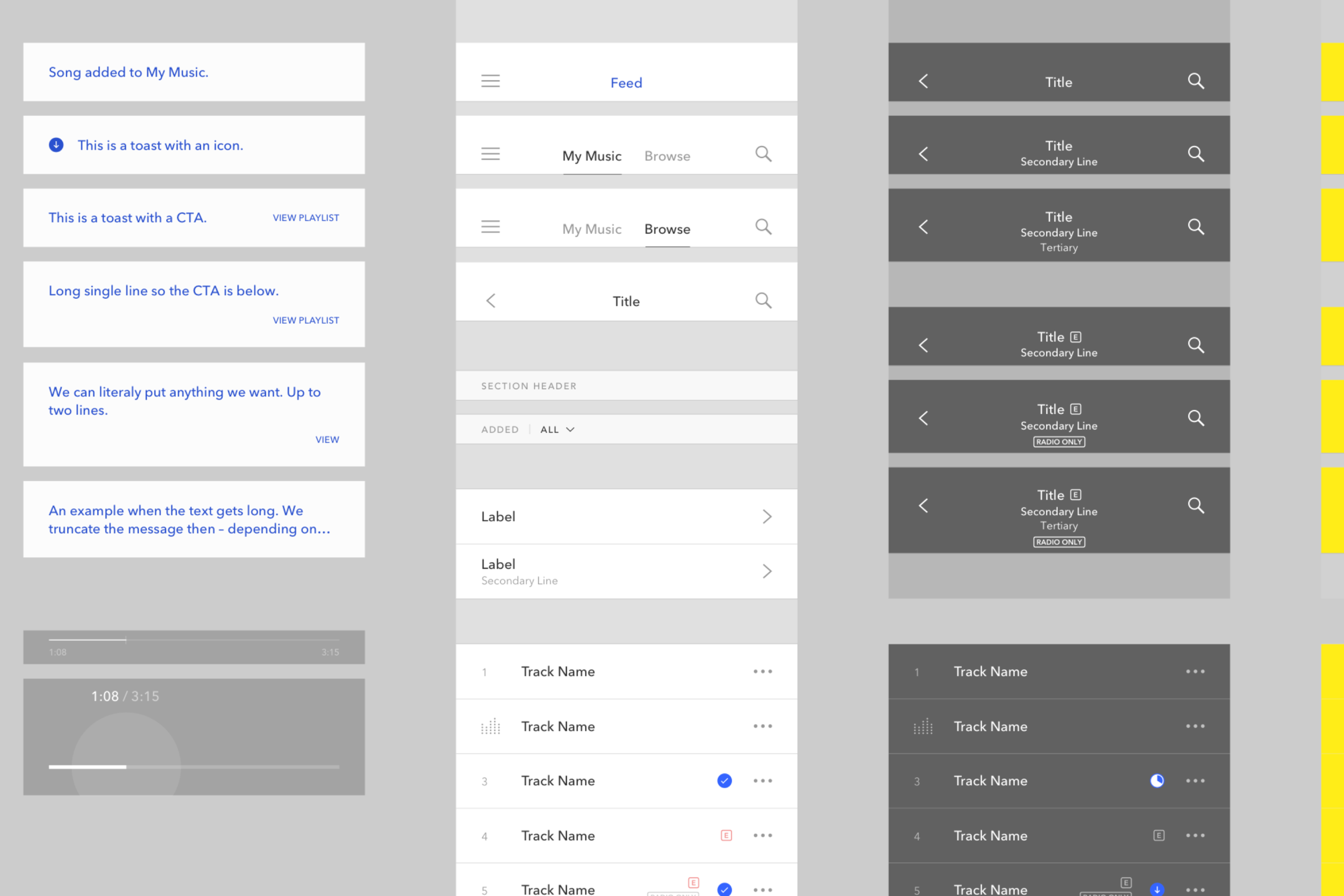The width and height of the screenshot is (1344, 896).
Task: Click back arrow in light Title header
Action: click(x=490, y=300)
